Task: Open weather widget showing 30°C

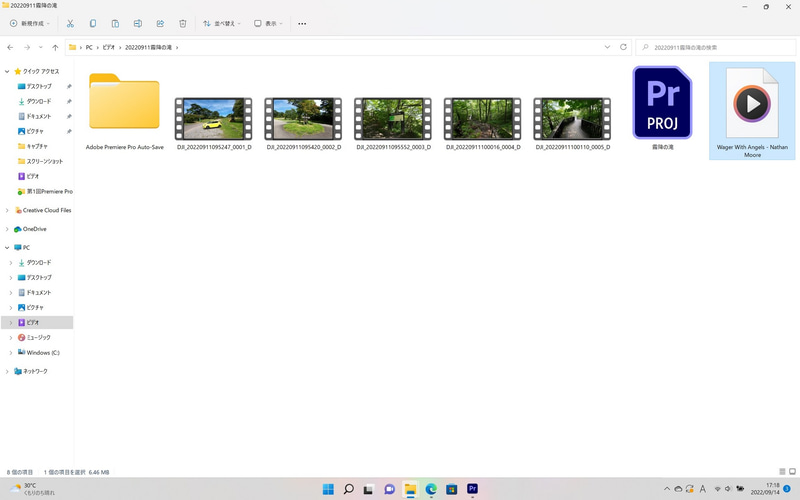Action: coord(32,489)
